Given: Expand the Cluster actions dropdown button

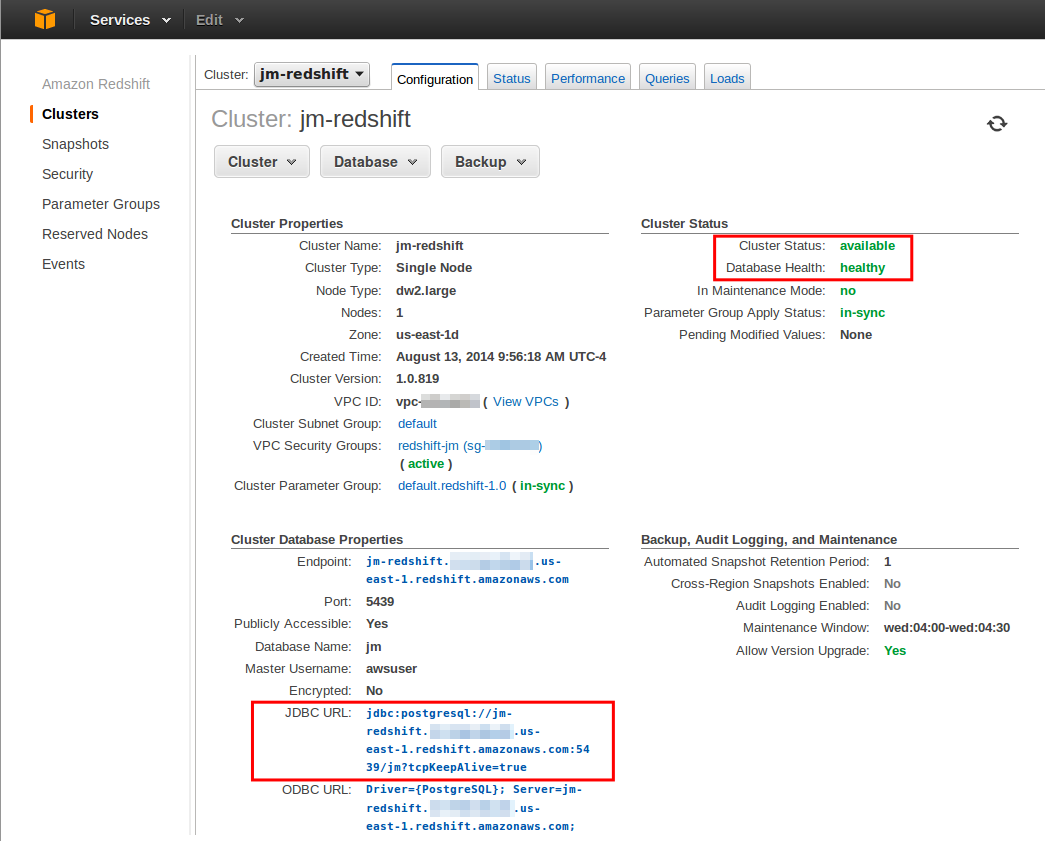Looking at the screenshot, I should (x=262, y=162).
